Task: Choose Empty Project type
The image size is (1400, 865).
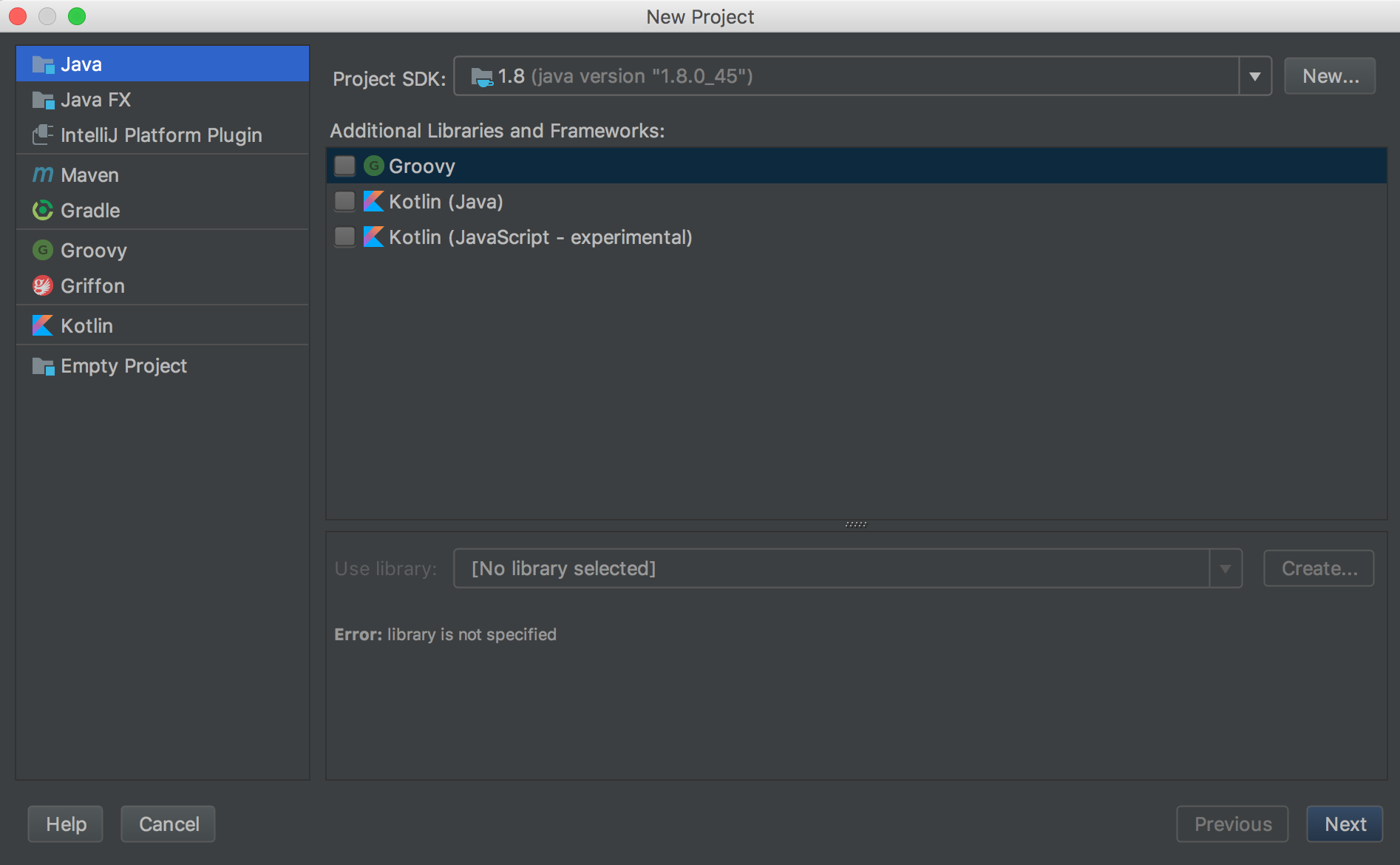Action: [163, 366]
